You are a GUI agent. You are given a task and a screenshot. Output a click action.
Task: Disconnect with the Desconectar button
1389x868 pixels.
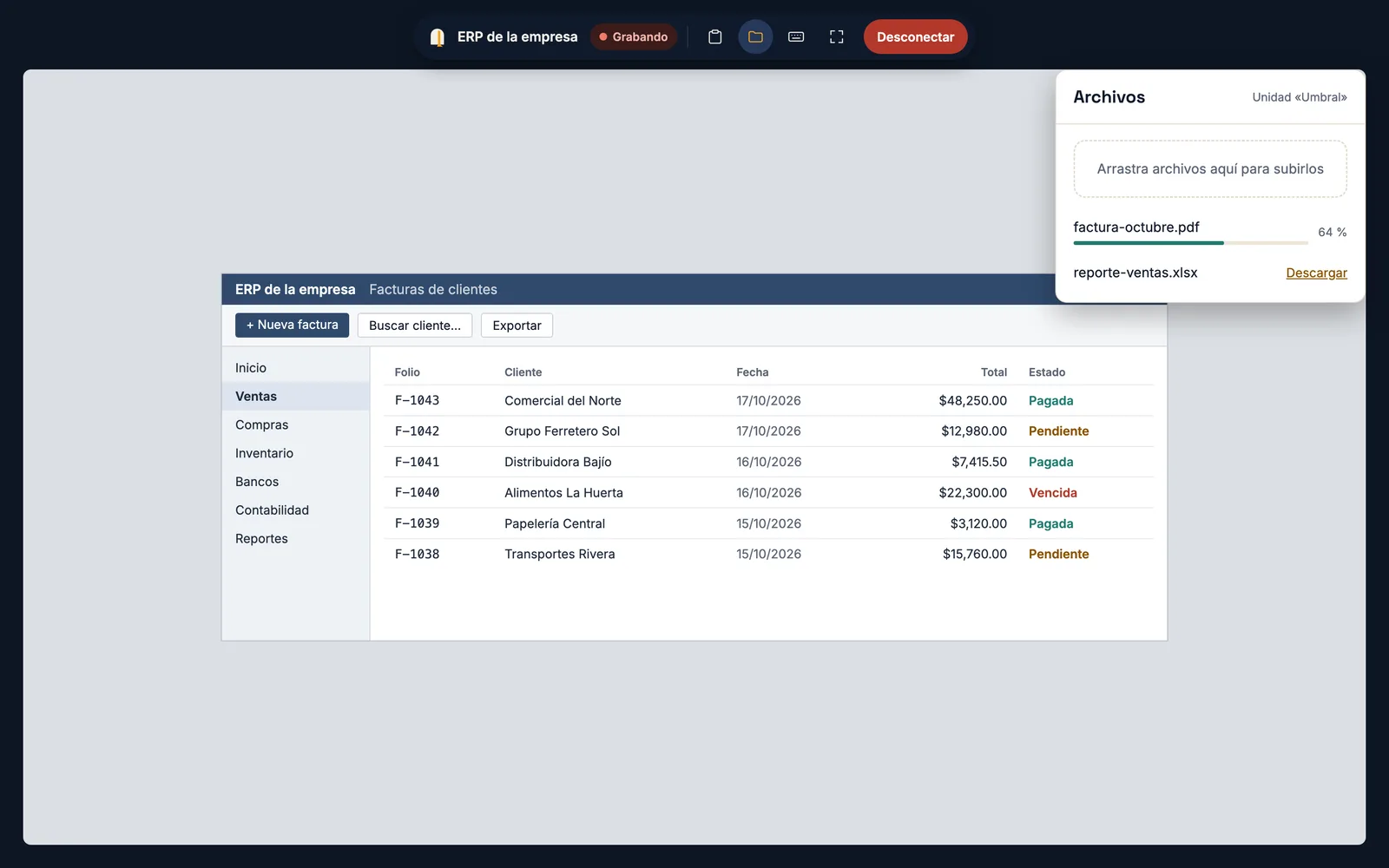coord(915,36)
